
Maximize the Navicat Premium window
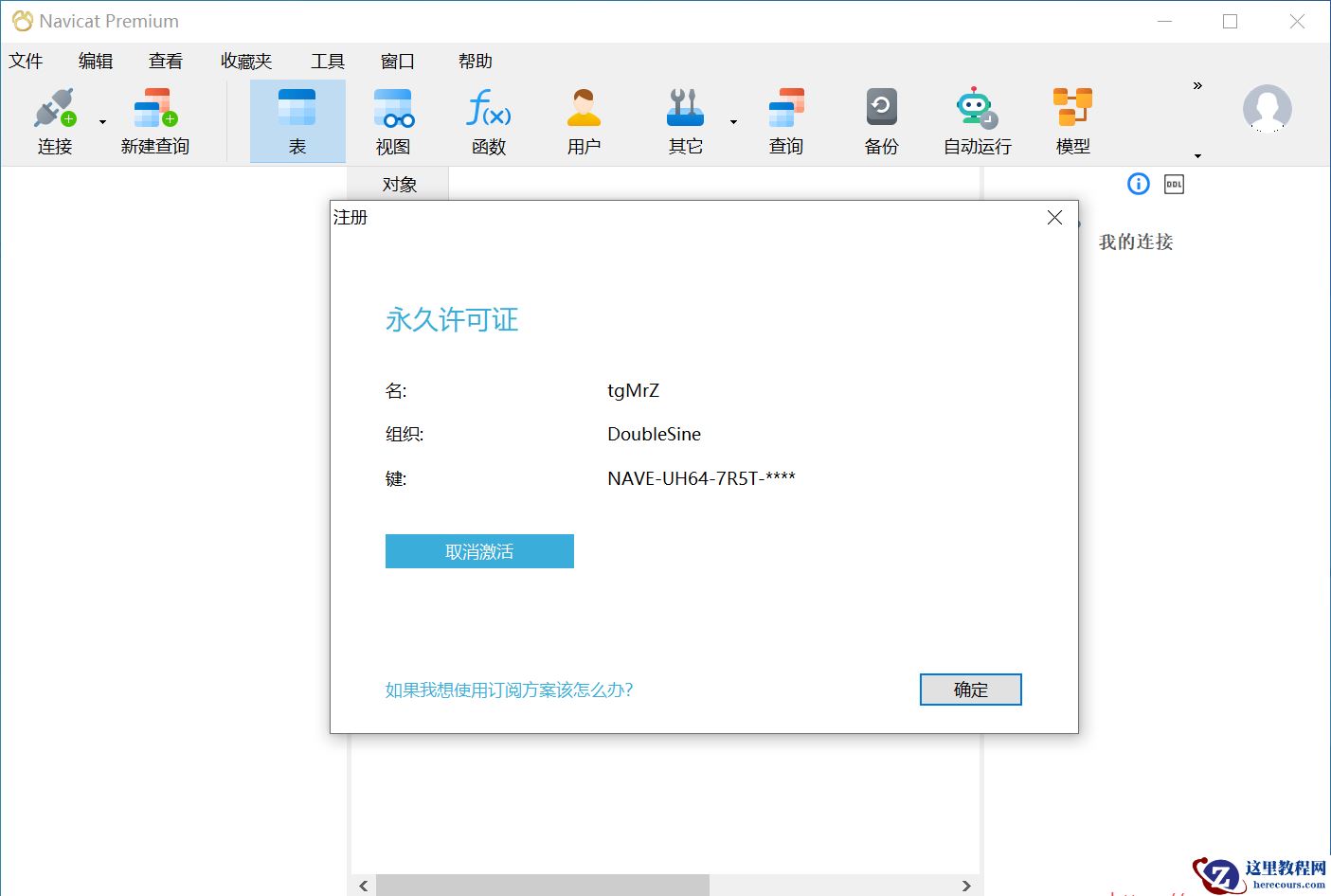[x=1231, y=22]
